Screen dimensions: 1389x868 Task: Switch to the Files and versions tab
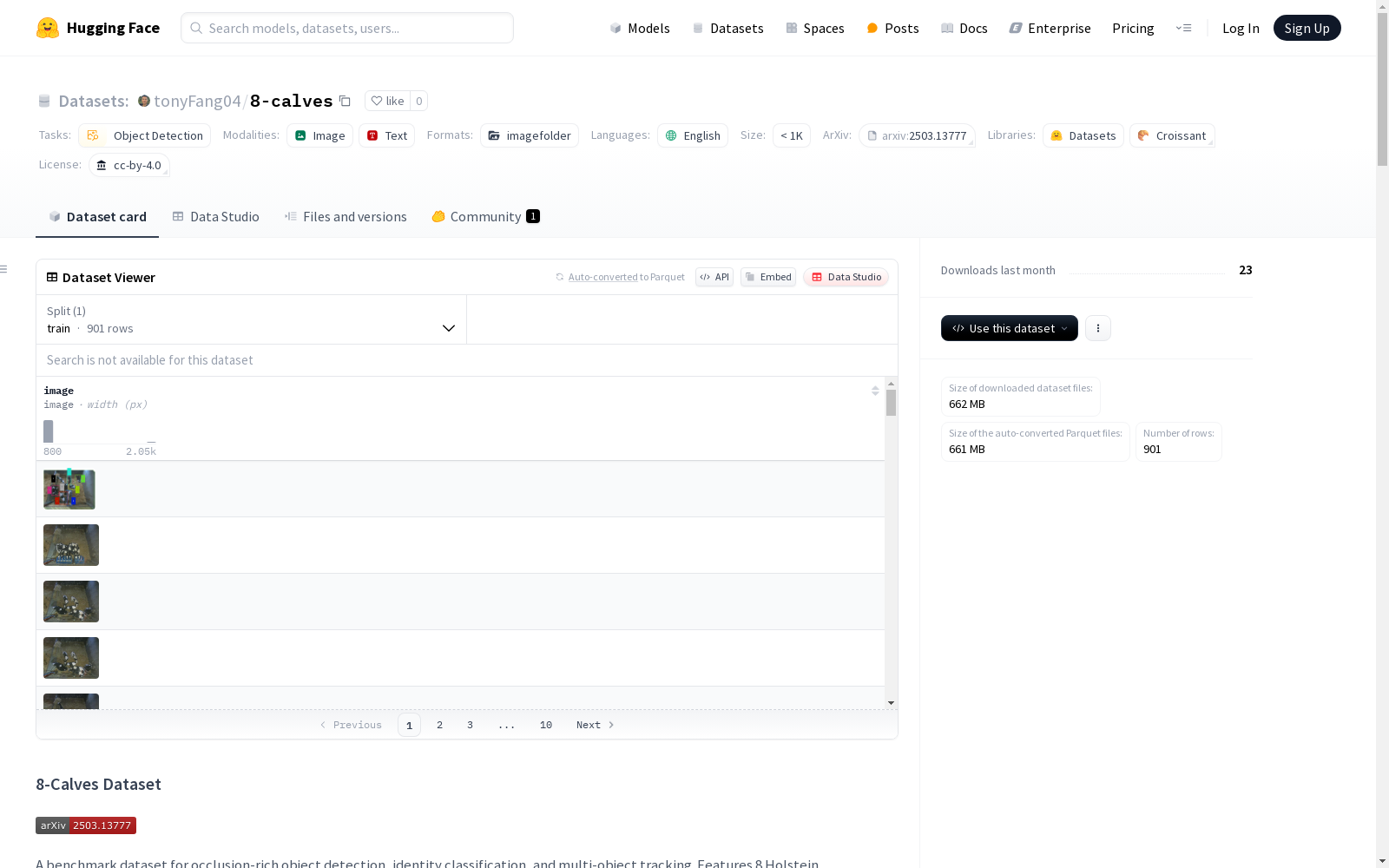[346, 217]
